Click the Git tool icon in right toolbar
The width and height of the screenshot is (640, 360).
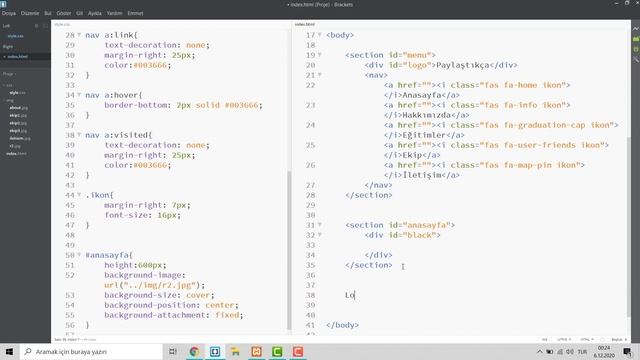point(636,60)
